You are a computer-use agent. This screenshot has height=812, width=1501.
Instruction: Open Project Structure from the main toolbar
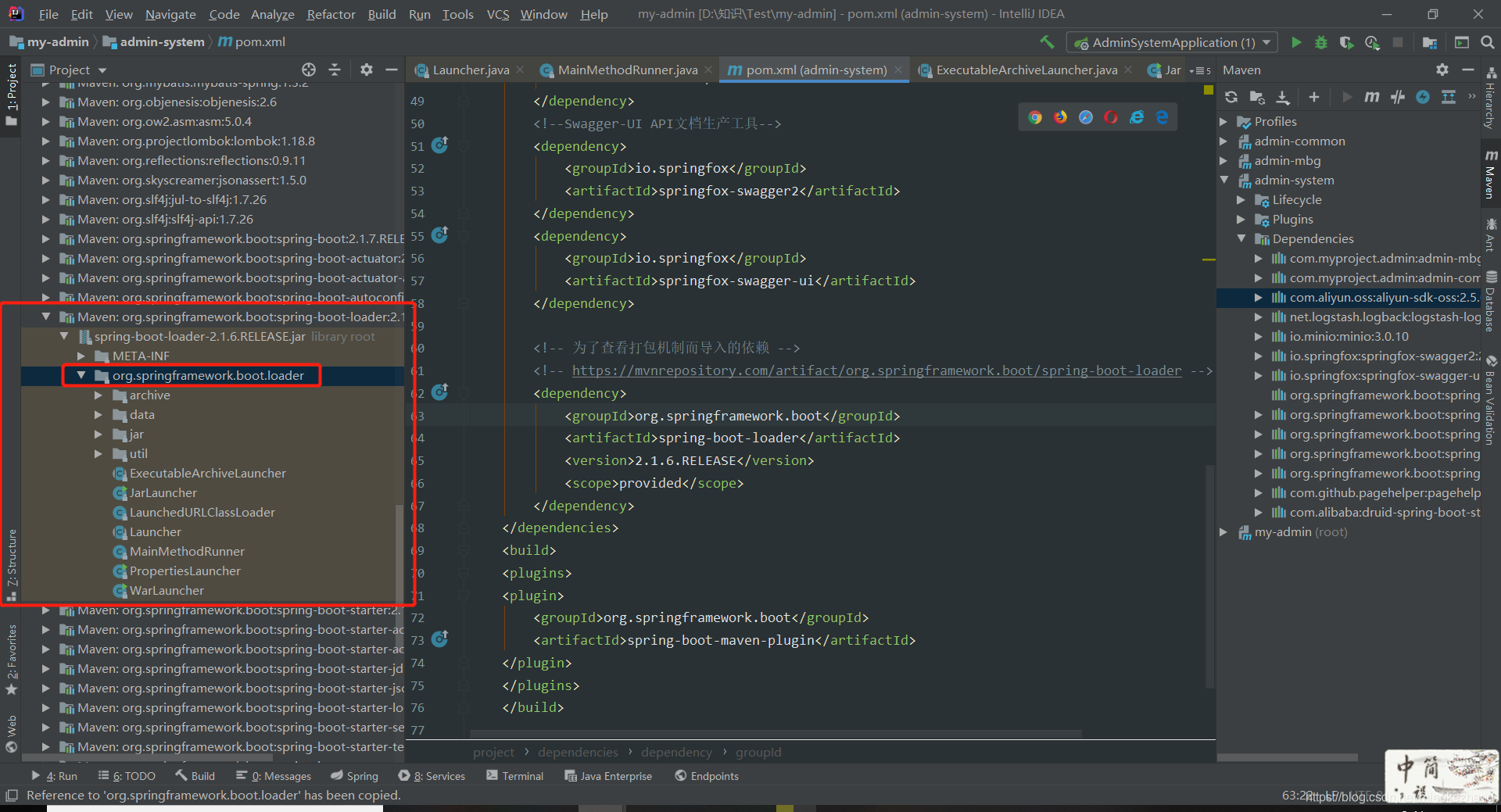(x=1430, y=42)
